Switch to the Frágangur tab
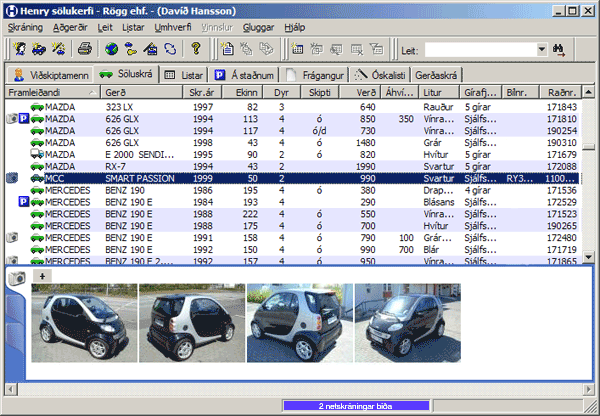The height and width of the screenshot is (416, 600). (x=314, y=75)
